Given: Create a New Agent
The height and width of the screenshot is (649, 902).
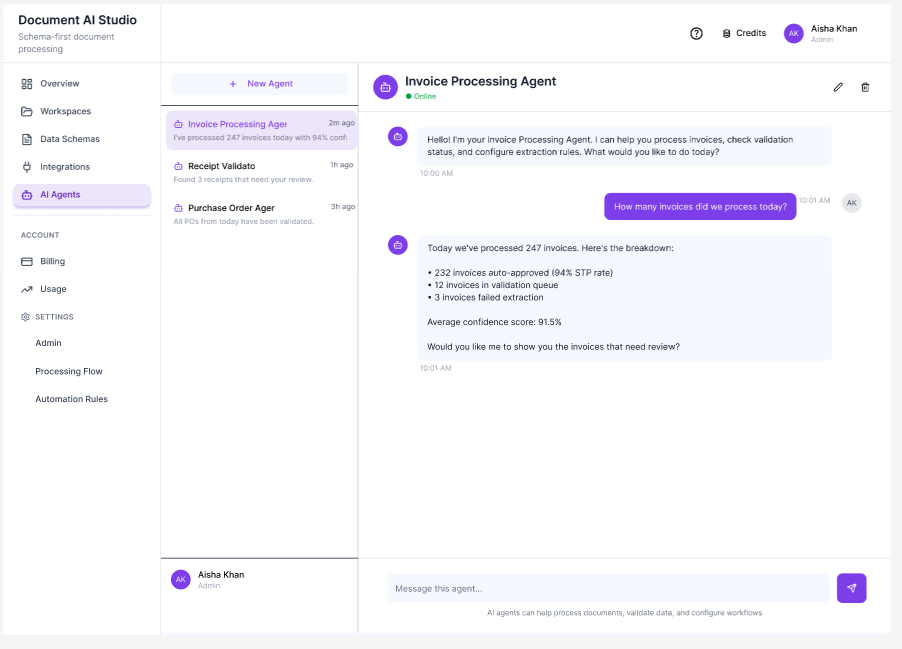Looking at the screenshot, I should click(260, 84).
